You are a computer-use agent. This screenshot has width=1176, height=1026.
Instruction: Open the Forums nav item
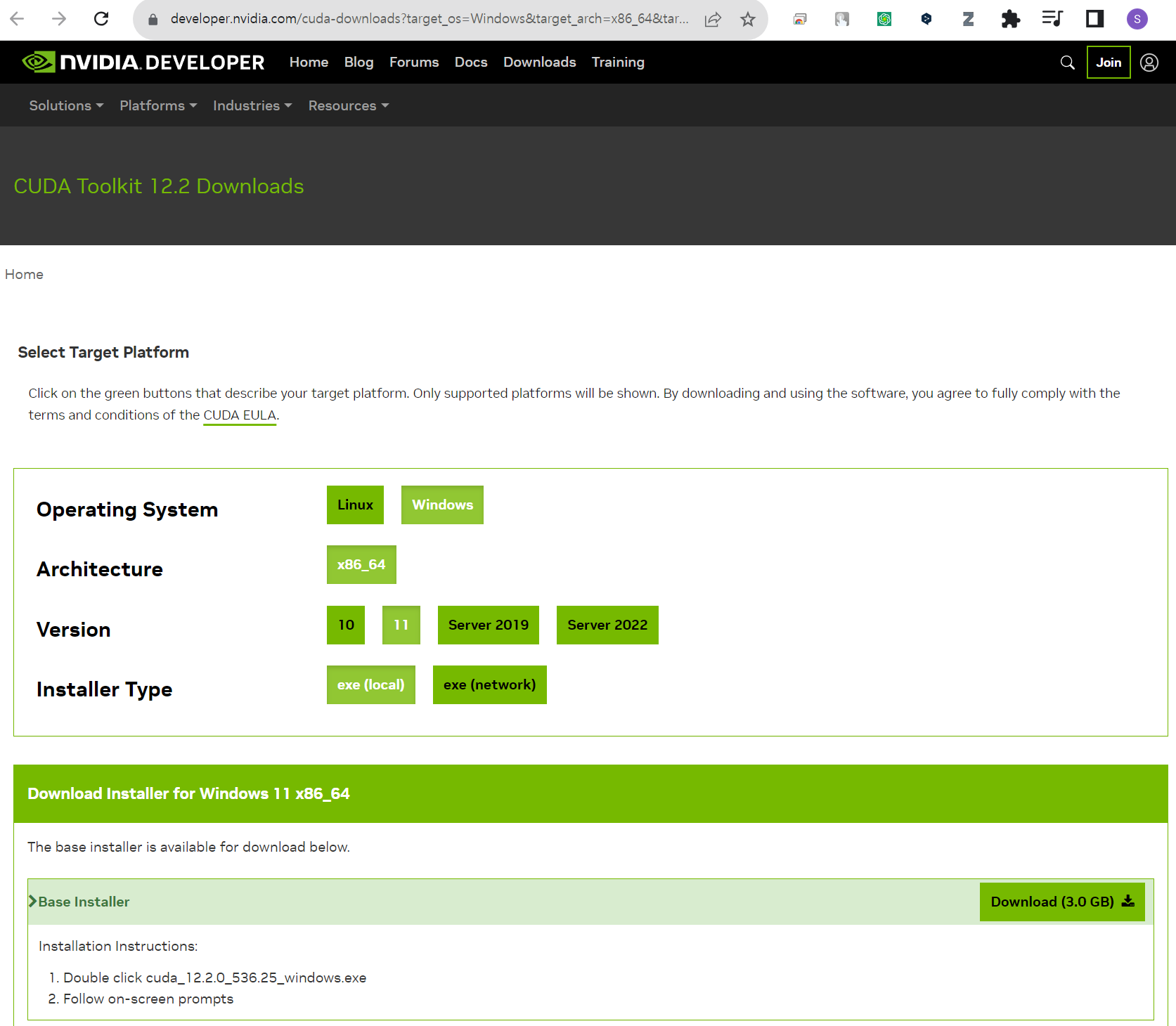[x=414, y=63]
